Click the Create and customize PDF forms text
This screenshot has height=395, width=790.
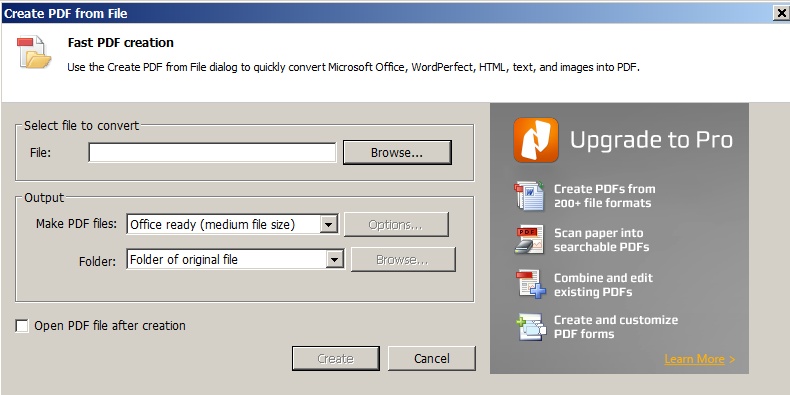(x=616, y=327)
